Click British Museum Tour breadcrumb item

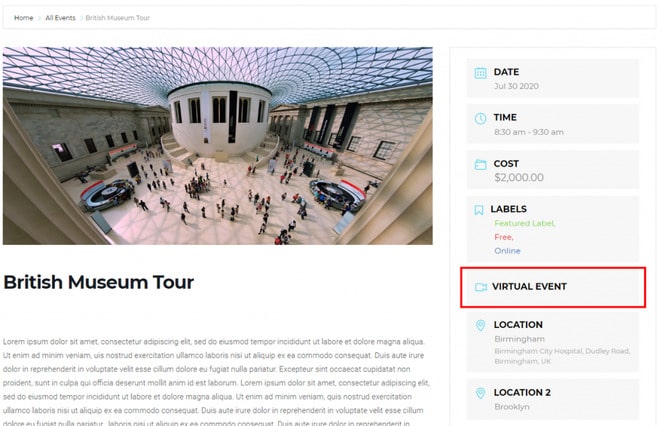click(x=117, y=18)
